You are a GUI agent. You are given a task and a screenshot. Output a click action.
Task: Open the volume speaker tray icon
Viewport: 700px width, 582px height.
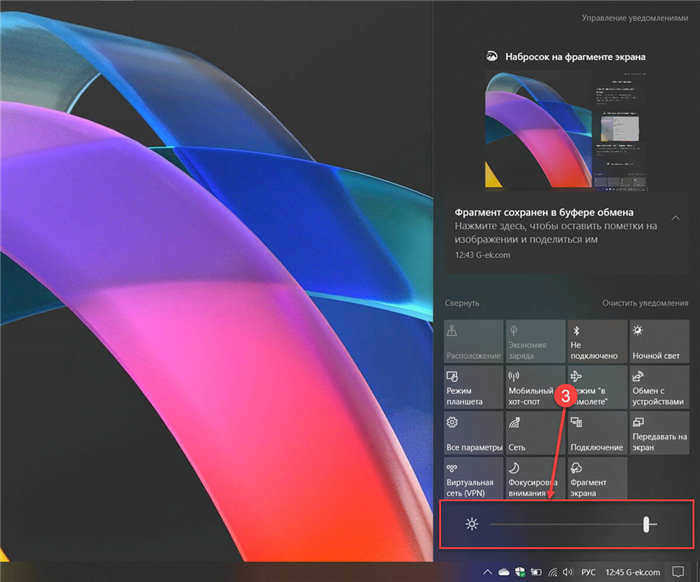pyautogui.click(x=568, y=572)
